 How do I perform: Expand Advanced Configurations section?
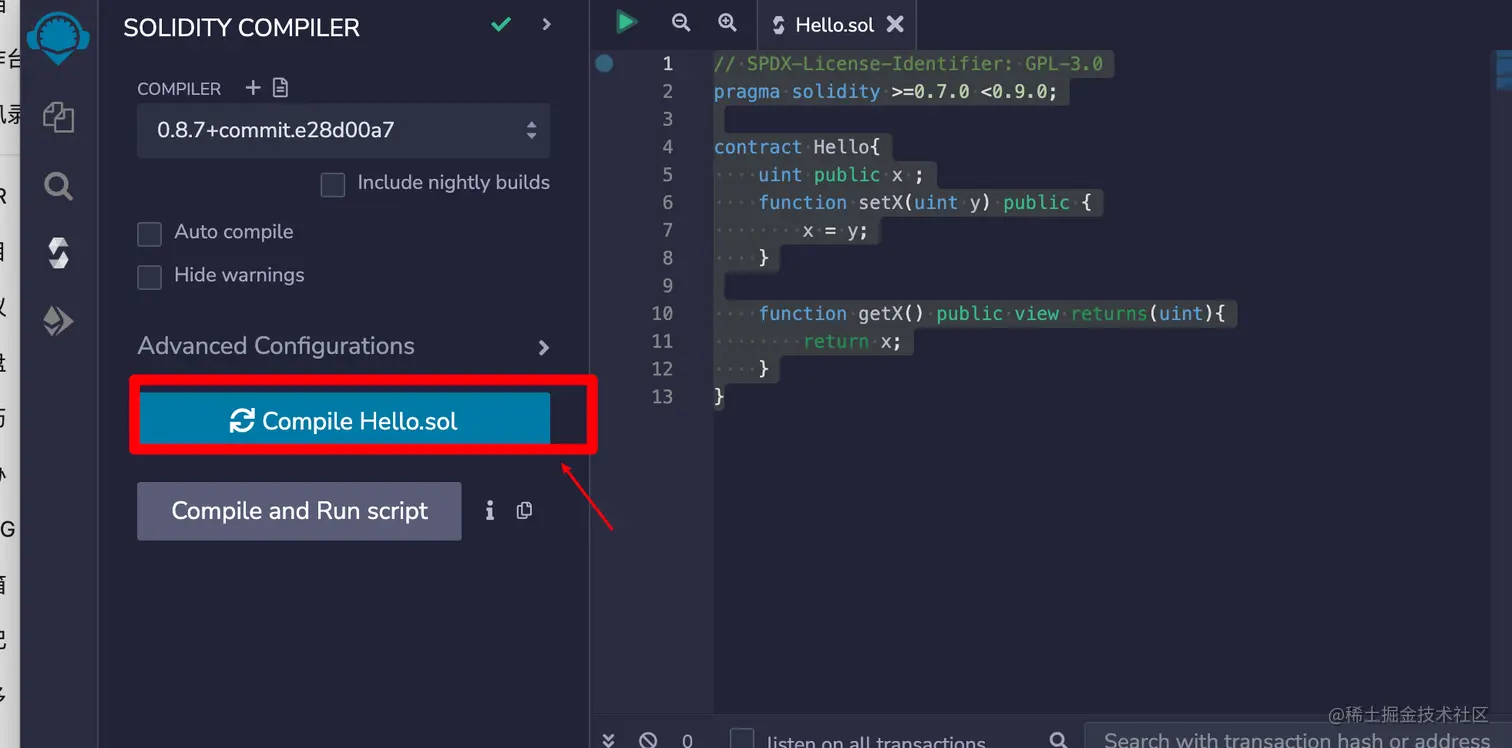pyautogui.click(x=343, y=346)
